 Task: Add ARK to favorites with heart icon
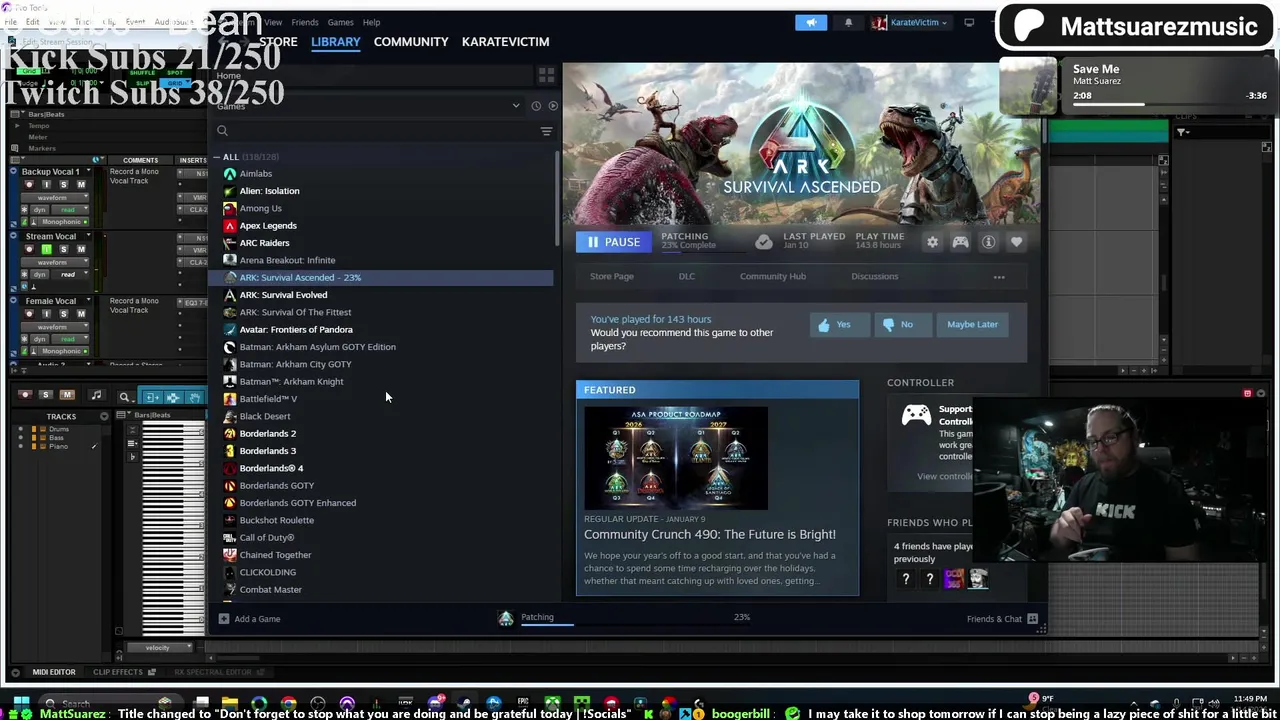(x=1016, y=242)
